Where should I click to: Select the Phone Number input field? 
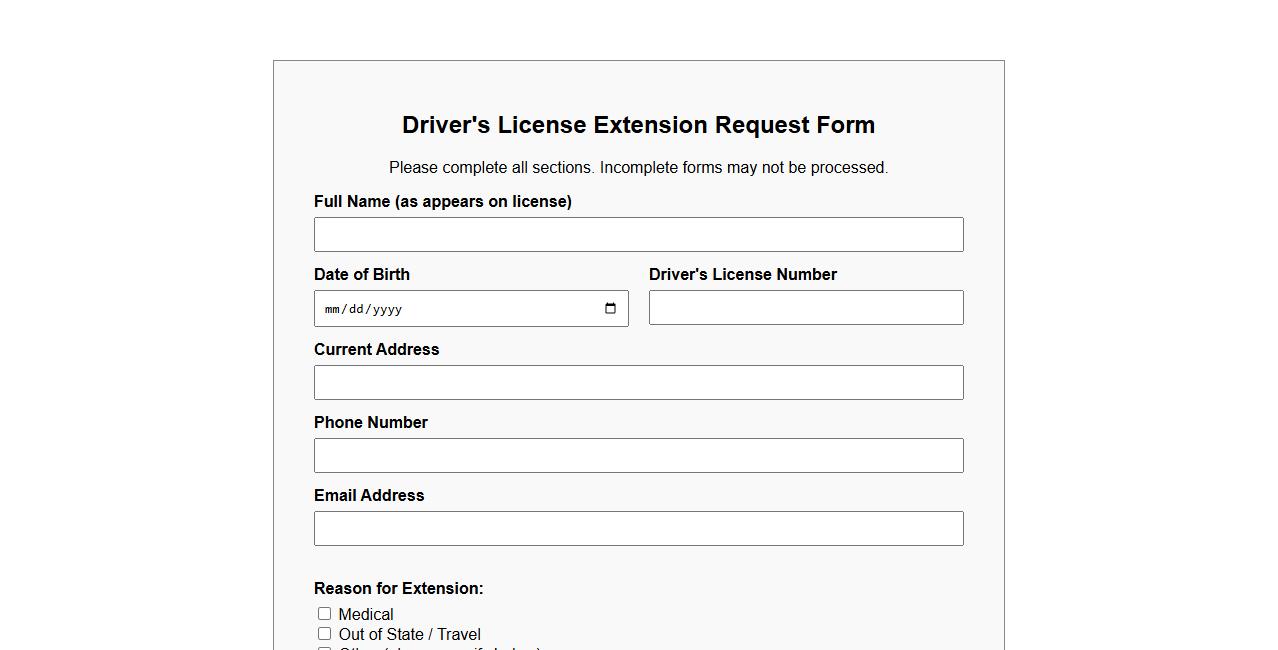[639, 455]
